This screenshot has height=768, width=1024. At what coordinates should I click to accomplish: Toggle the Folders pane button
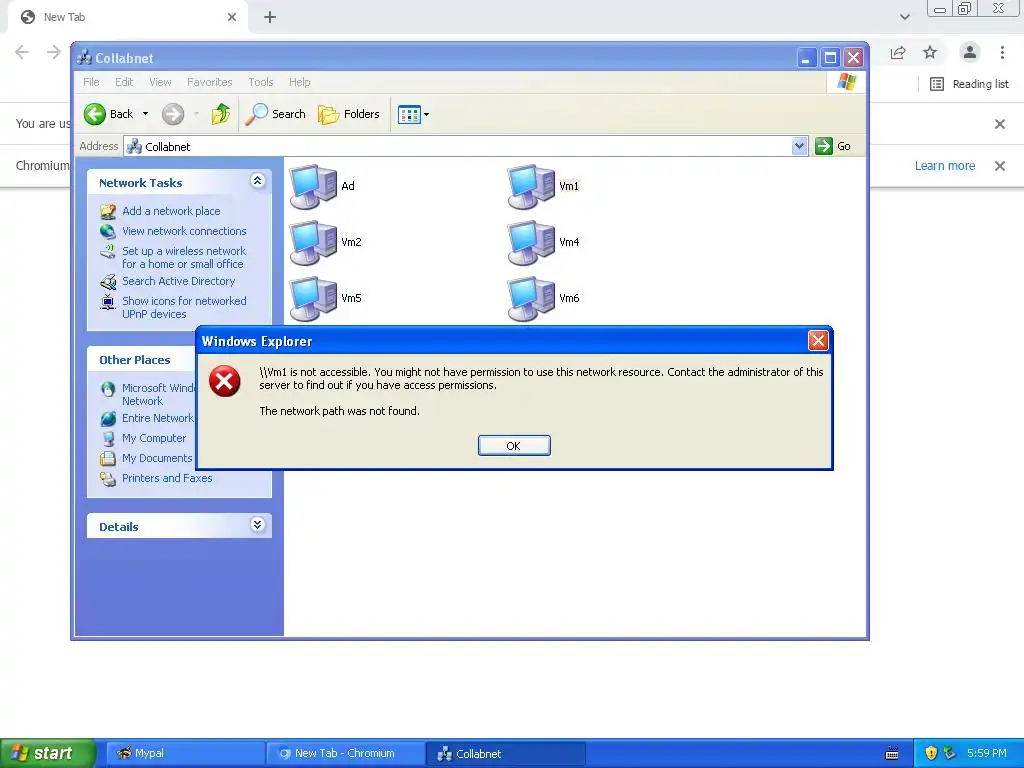click(x=348, y=114)
